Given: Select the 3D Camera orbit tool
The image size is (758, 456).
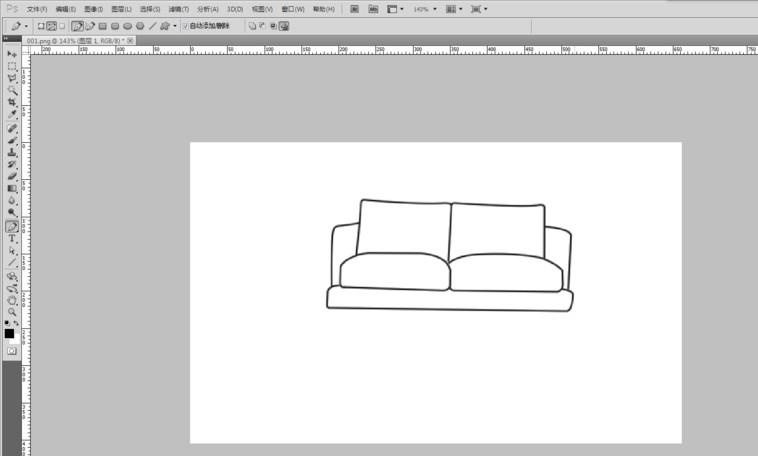Looking at the screenshot, I should [x=12, y=289].
